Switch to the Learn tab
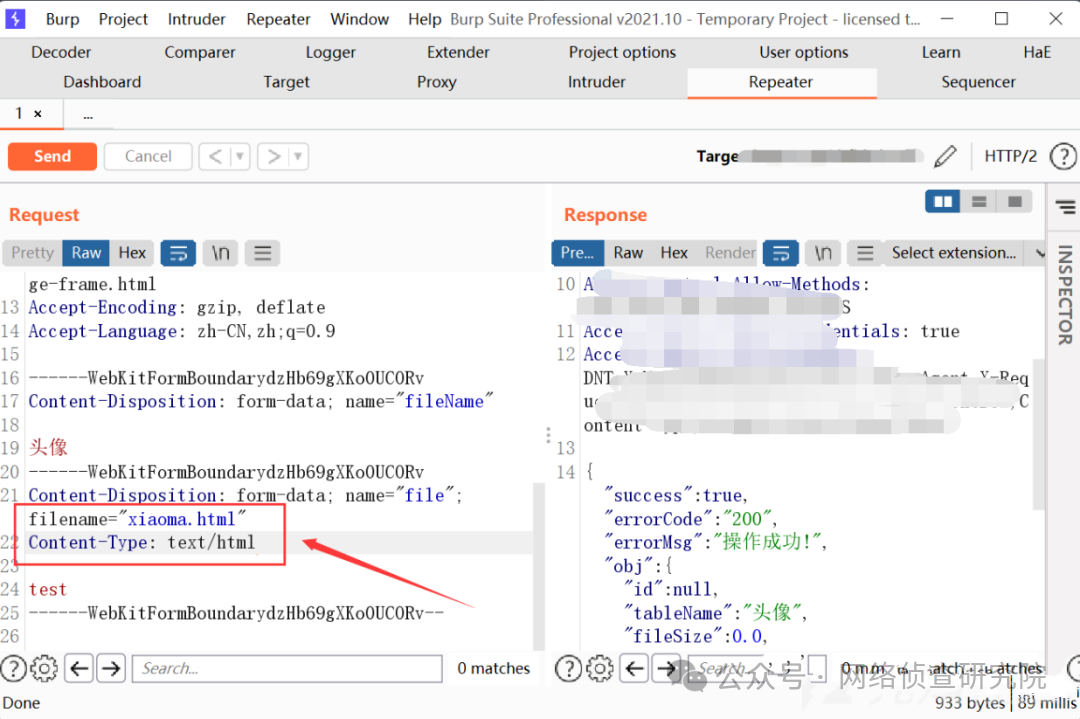Viewport: 1080px width, 719px height. [941, 52]
